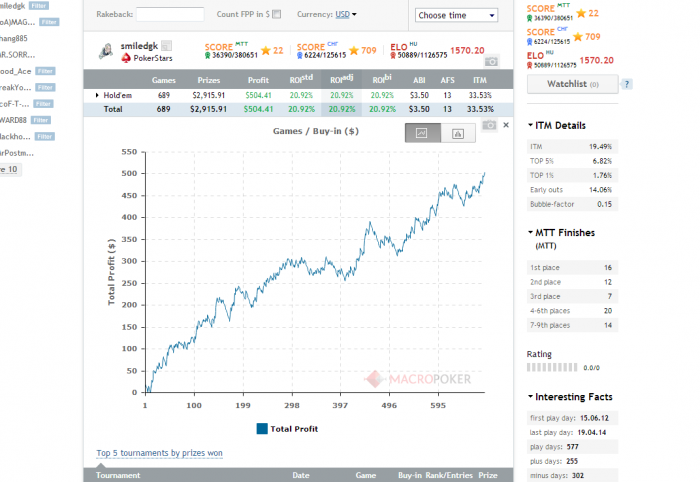700x482 pixels.
Task: Click the Filter button next to ood_Ace
Action: (45, 71)
